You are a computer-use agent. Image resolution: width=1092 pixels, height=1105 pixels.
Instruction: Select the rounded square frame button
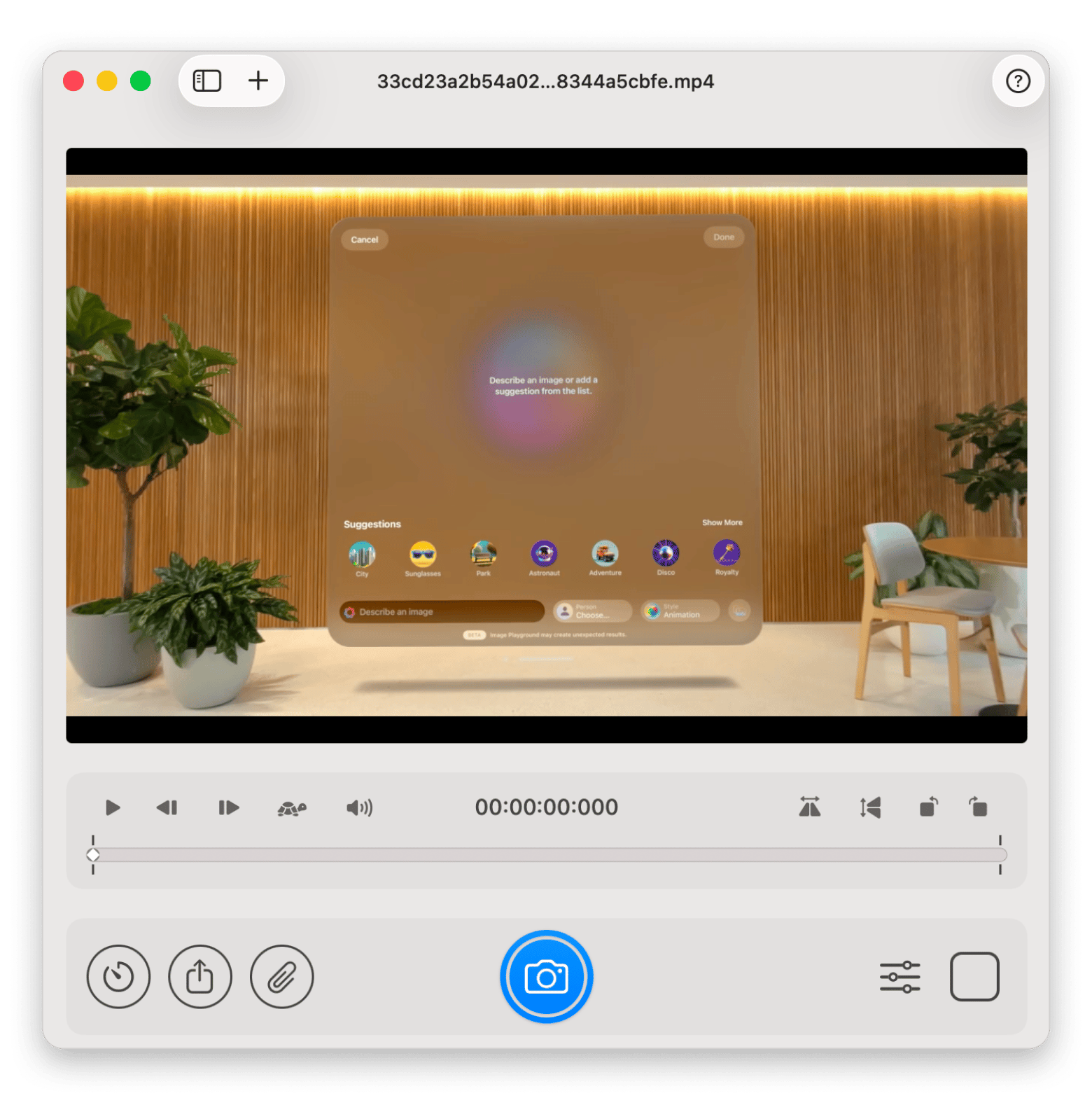pyautogui.click(x=974, y=976)
